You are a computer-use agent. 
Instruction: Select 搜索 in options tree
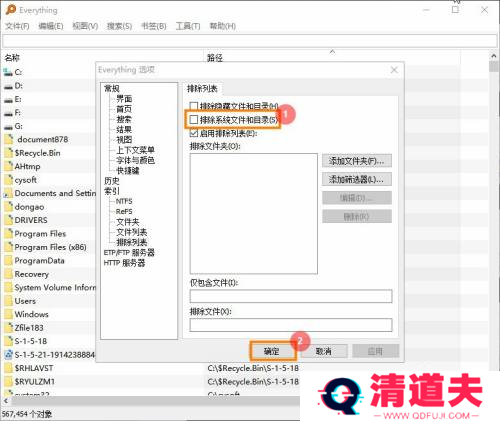(x=124, y=119)
